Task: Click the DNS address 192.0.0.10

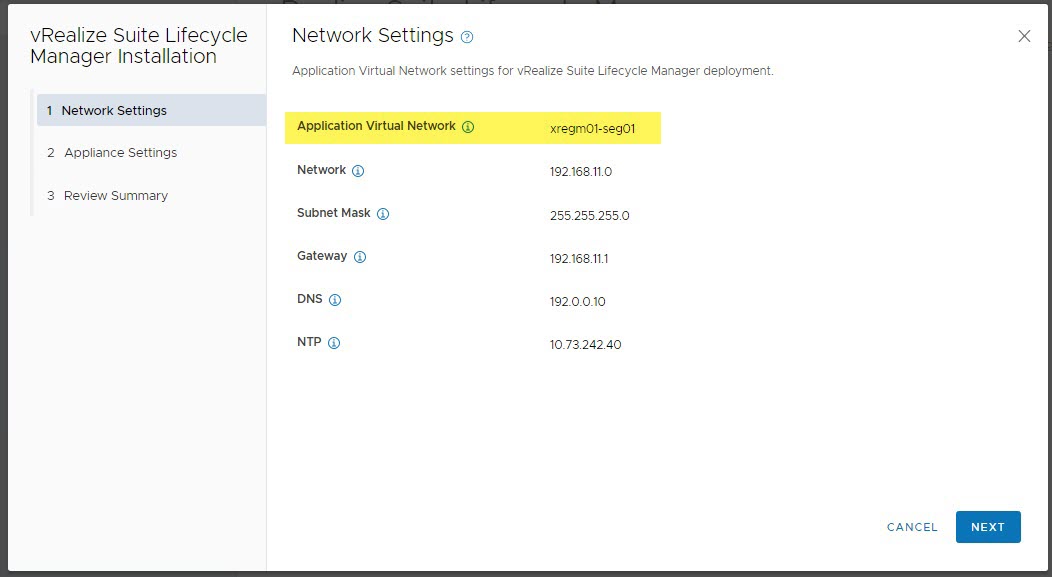Action: 578,302
